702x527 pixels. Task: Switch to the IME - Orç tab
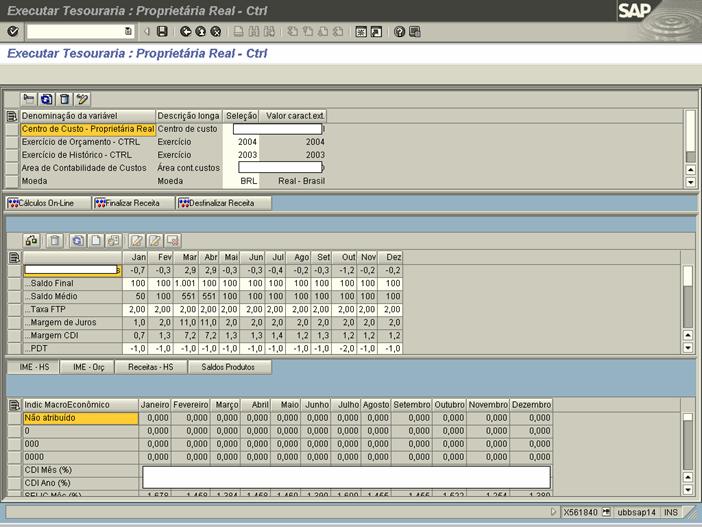pos(88,367)
